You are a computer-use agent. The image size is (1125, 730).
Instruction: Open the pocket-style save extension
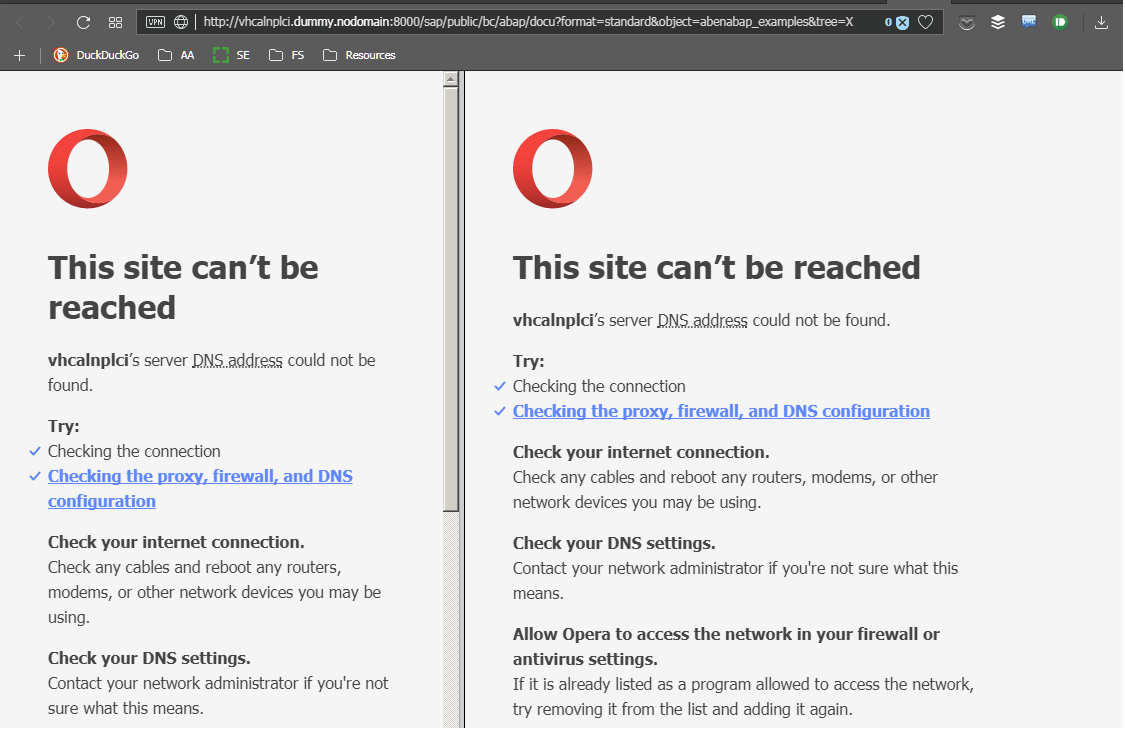click(x=967, y=23)
